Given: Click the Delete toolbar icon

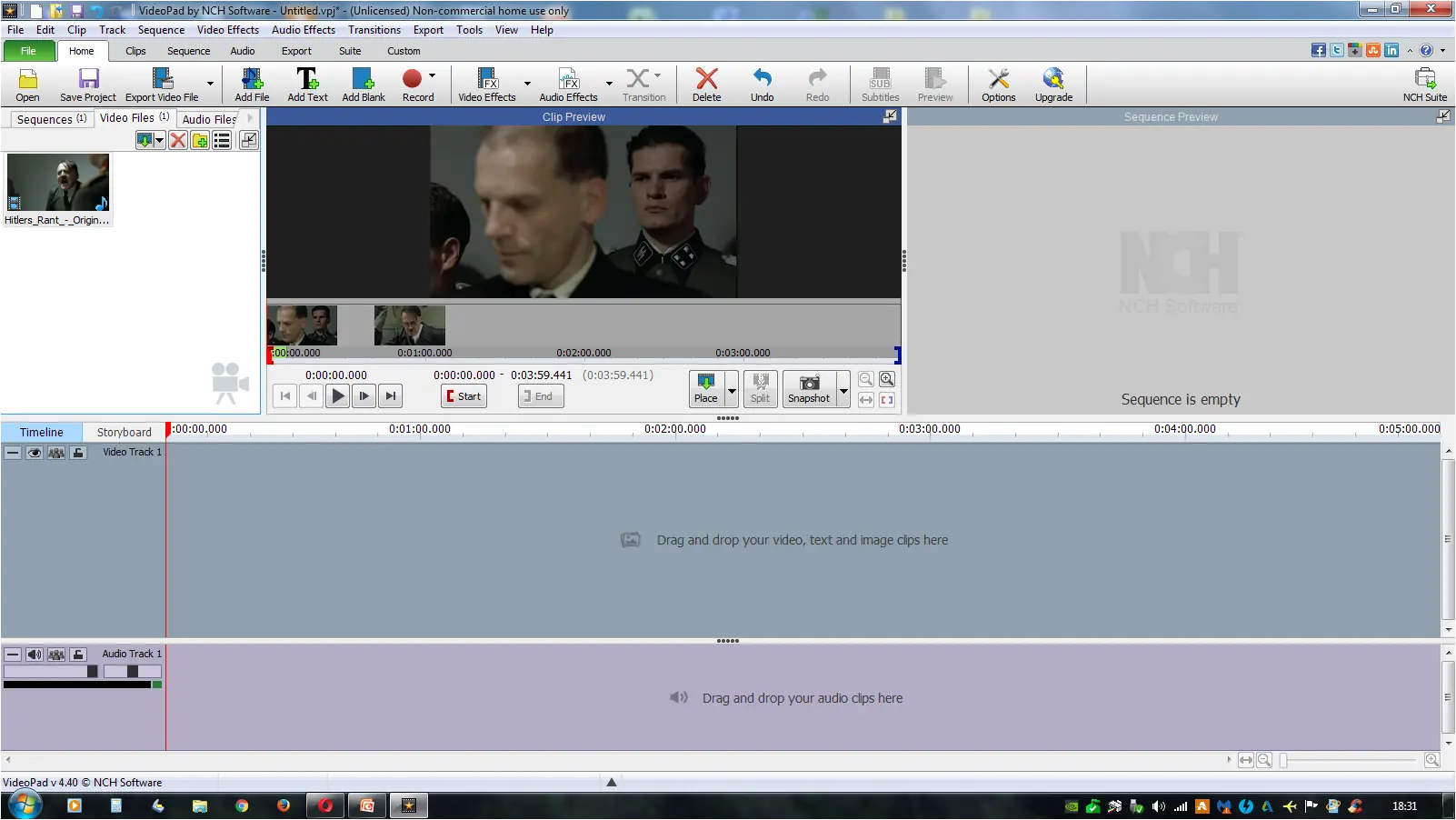Looking at the screenshot, I should point(706,85).
